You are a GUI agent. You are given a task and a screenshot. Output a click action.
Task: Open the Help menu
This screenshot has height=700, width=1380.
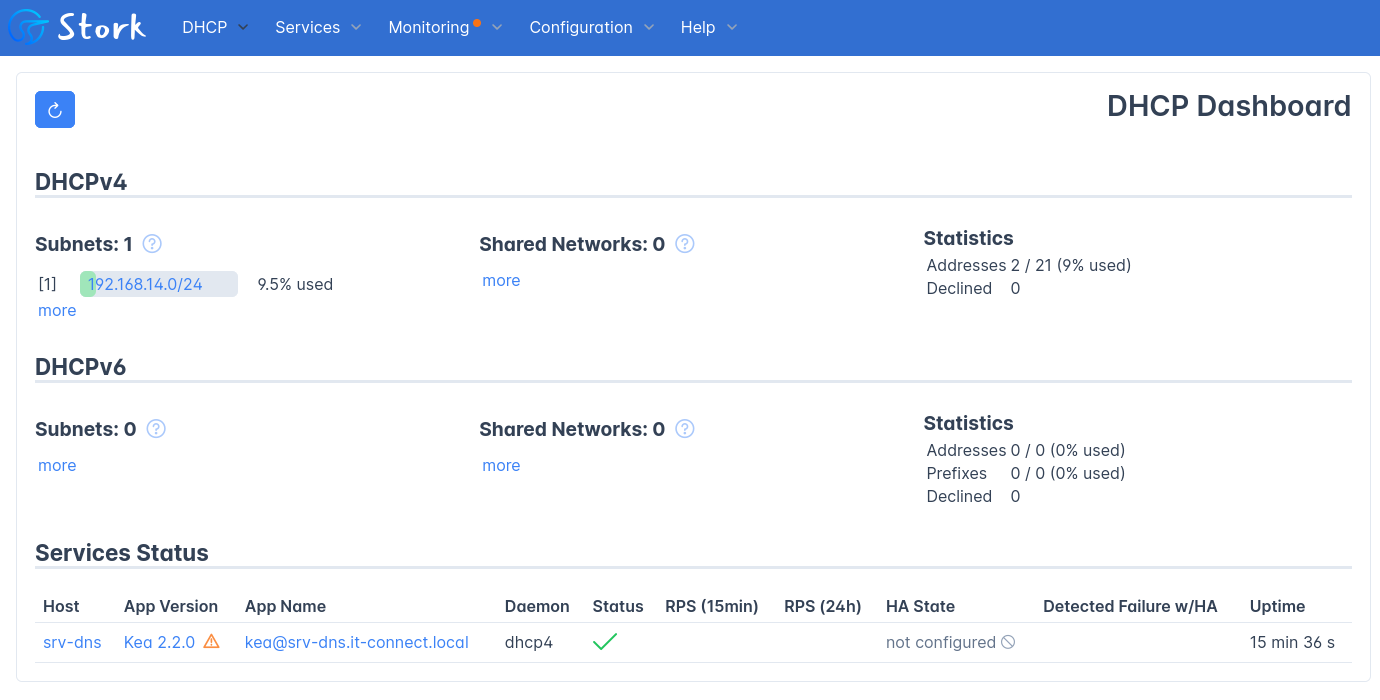coord(707,28)
